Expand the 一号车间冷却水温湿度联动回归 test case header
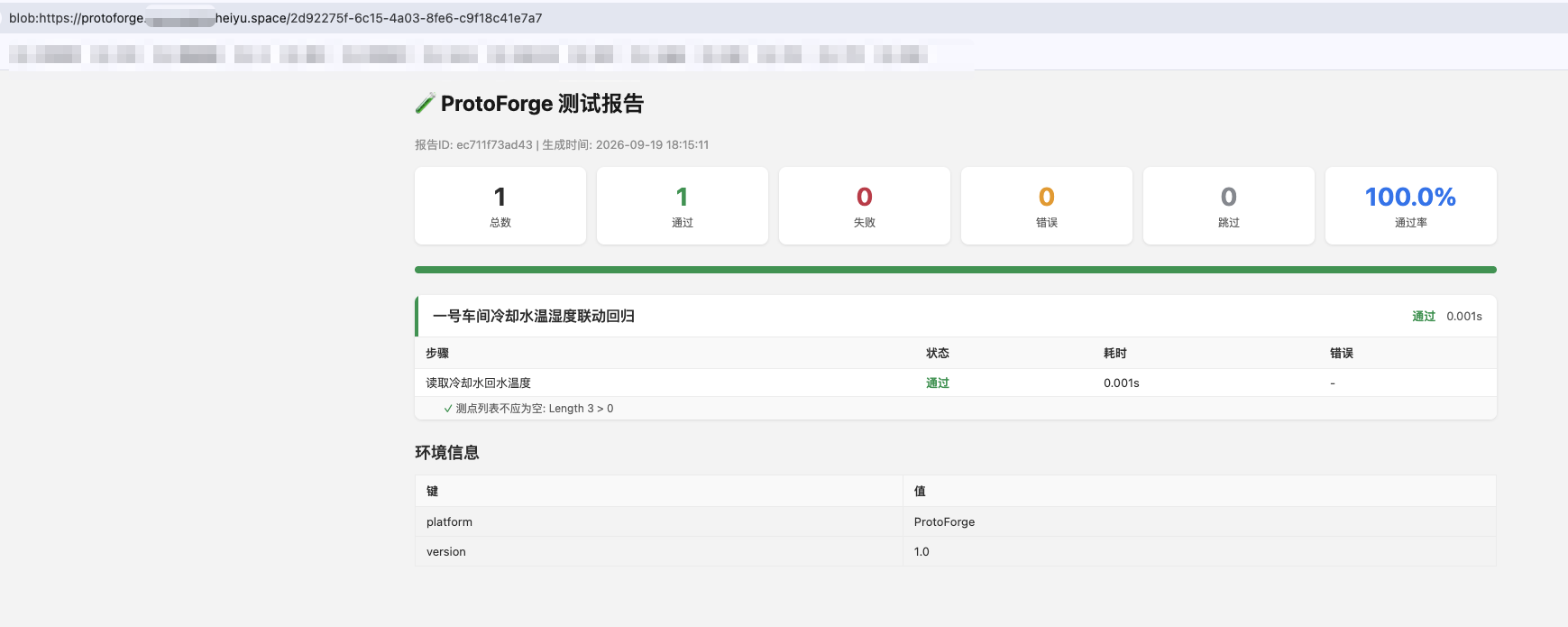Viewport: 1568px width, 627px height. click(956, 316)
